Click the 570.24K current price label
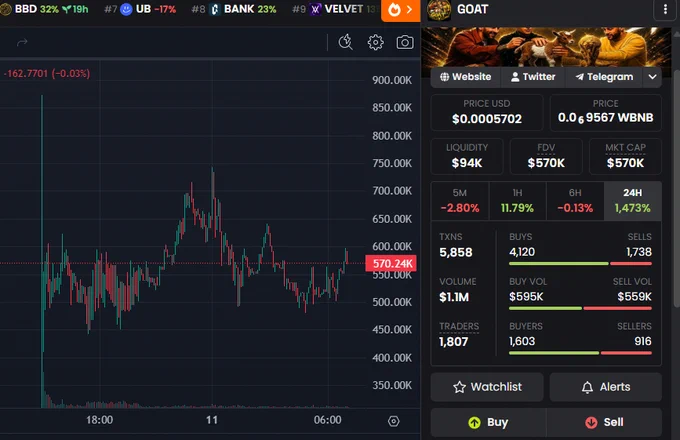The width and height of the screenshot is (680, 440). click(x=391, y=263)
